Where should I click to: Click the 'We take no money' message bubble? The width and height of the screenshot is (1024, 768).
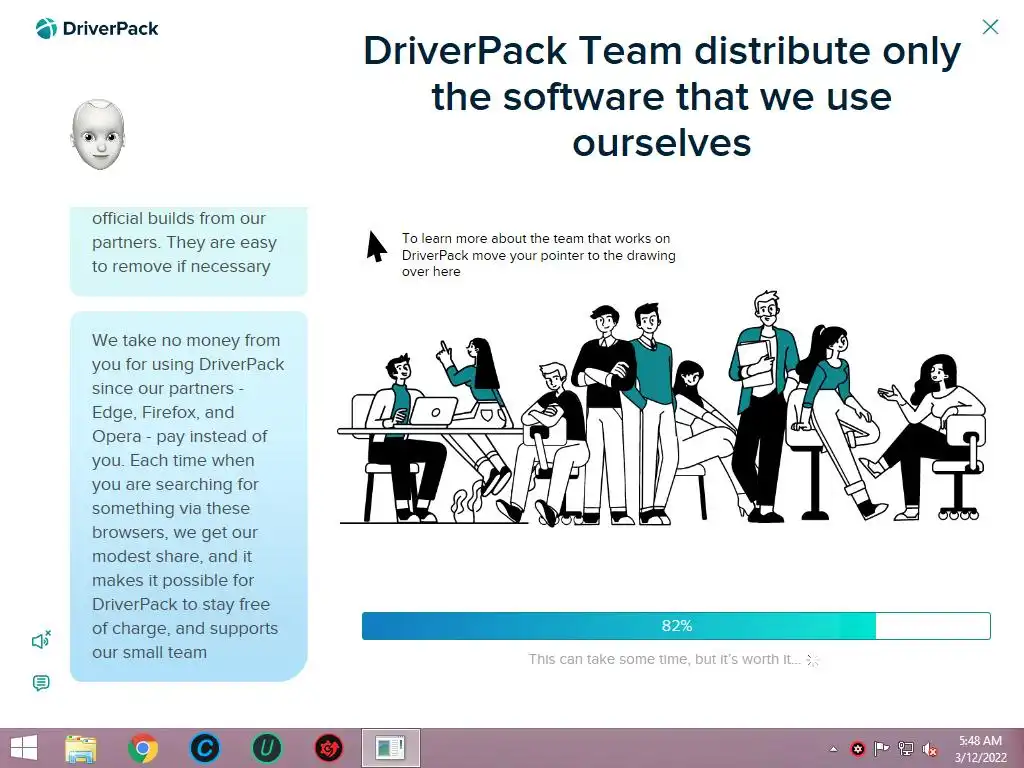(x=189, y=496)
